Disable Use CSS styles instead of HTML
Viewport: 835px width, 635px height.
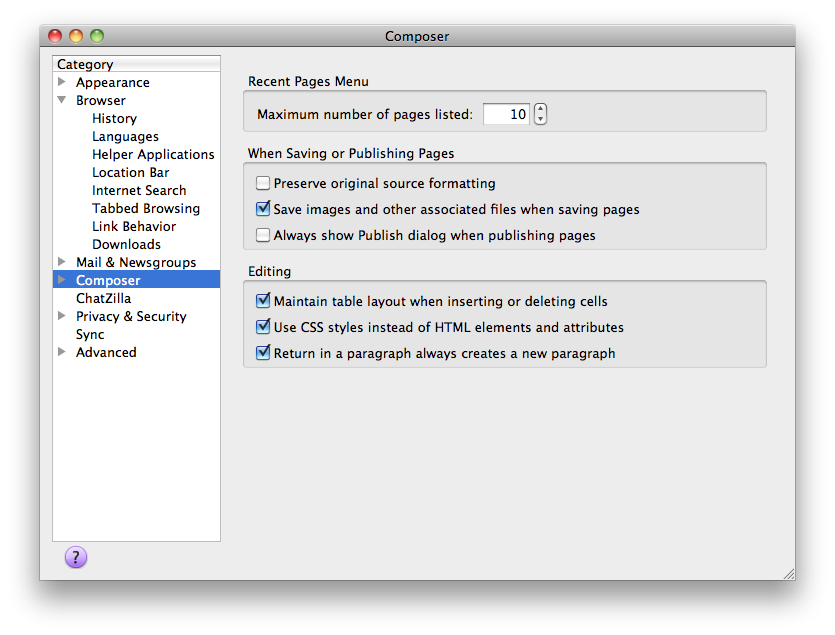pyautogui.click(x=263, y=327)
